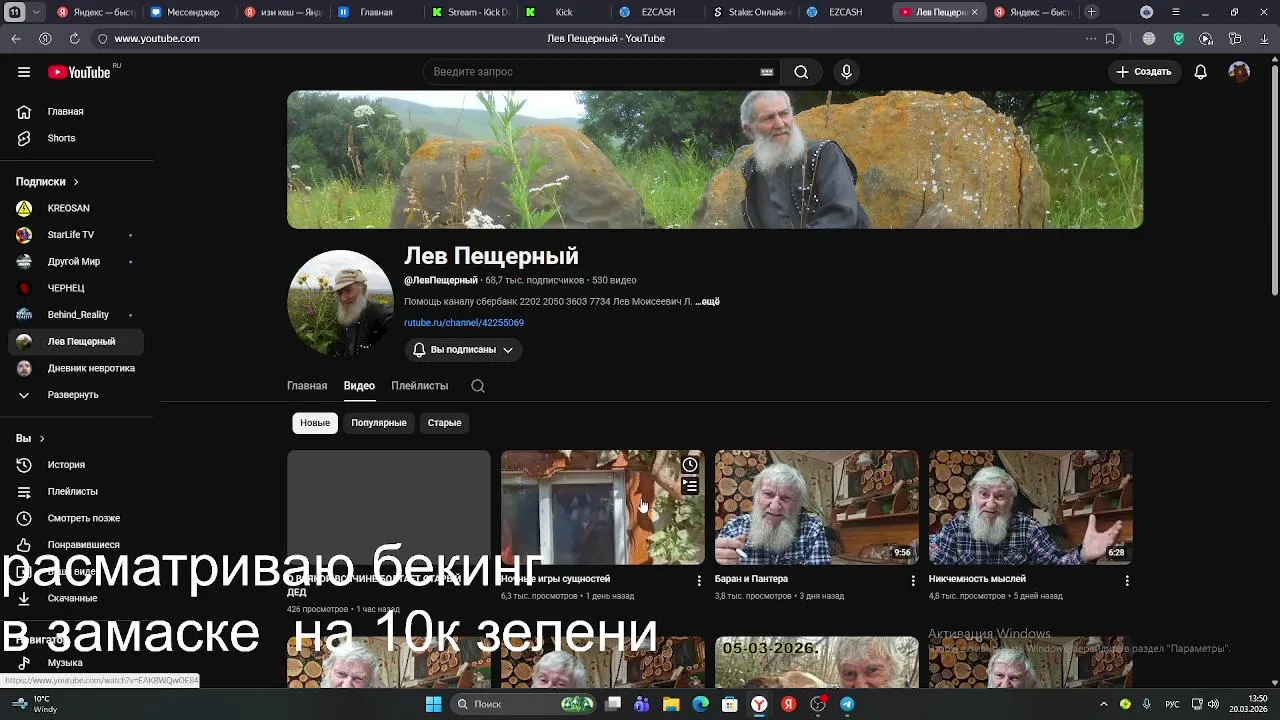Image resolution: width=1280 pixels, height=720 pixels.
Task: Open the notifications bell in header
Action: (x=1201, y=72)
